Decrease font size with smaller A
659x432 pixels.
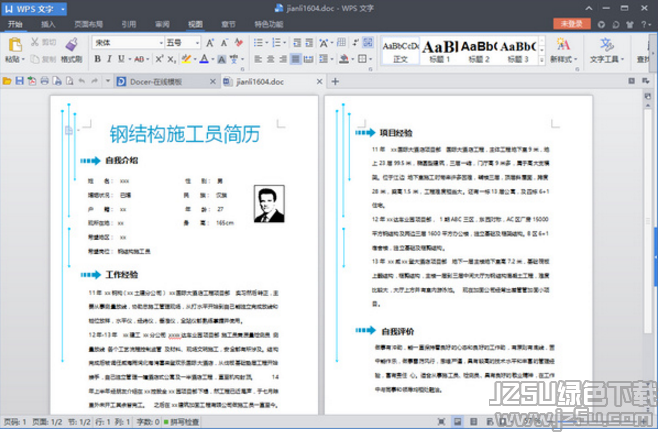tap(224, 42)
